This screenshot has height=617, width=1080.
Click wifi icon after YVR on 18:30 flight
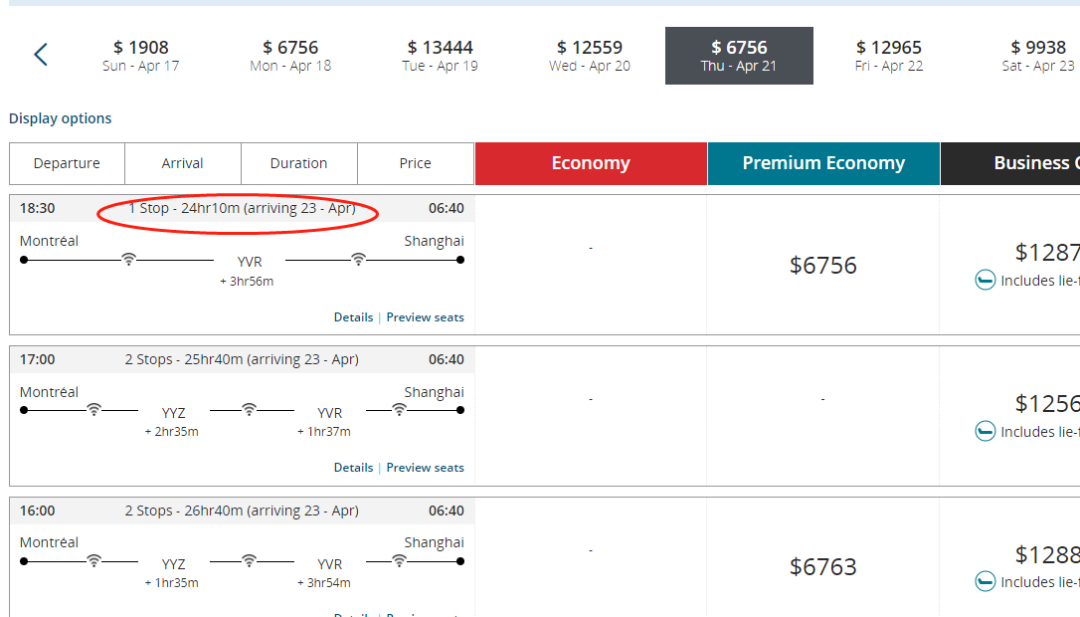[358, 259]
